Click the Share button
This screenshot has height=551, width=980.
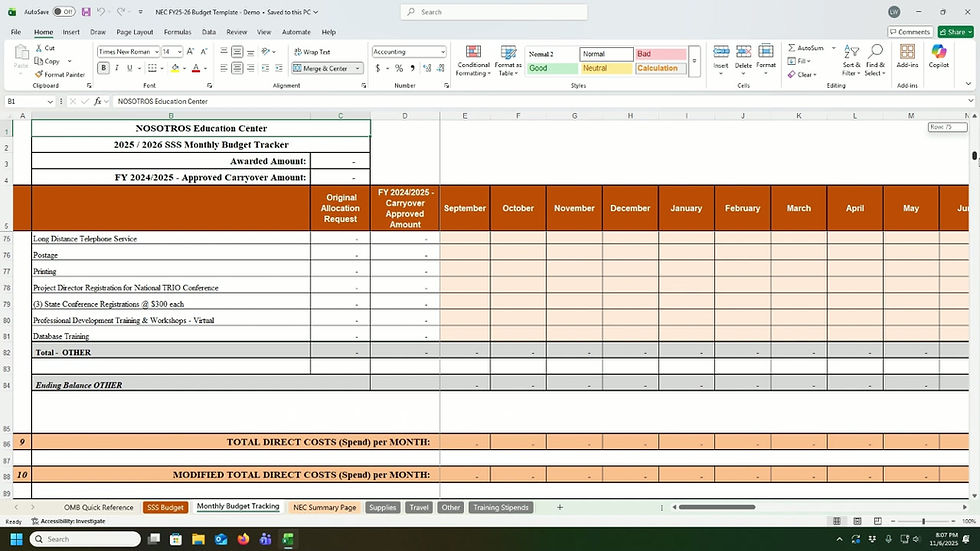pyautogui.click(x=956, y=32)
